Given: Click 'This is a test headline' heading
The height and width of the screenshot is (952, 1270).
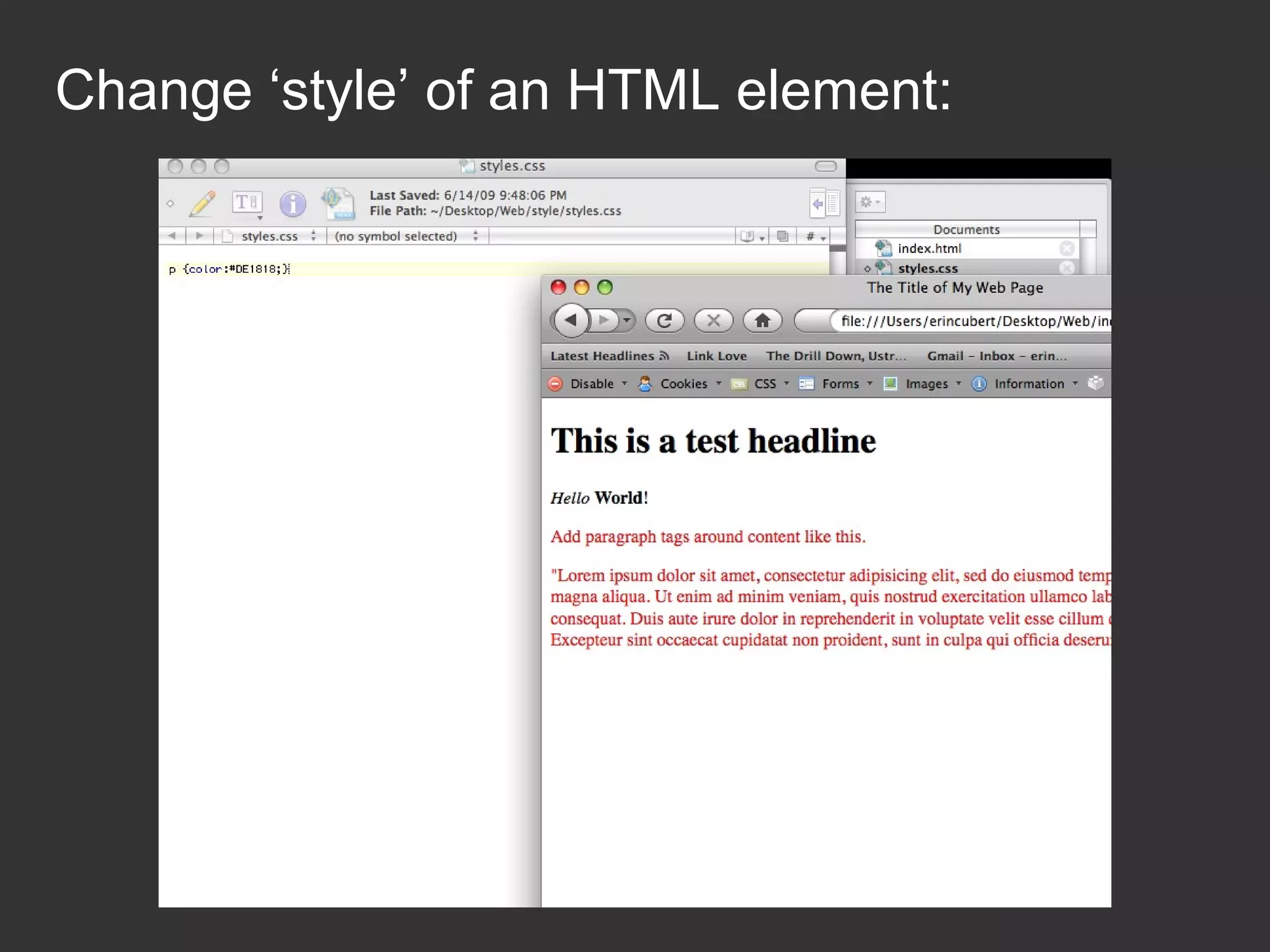Looking at the screenshot, I should coord(713,441).
